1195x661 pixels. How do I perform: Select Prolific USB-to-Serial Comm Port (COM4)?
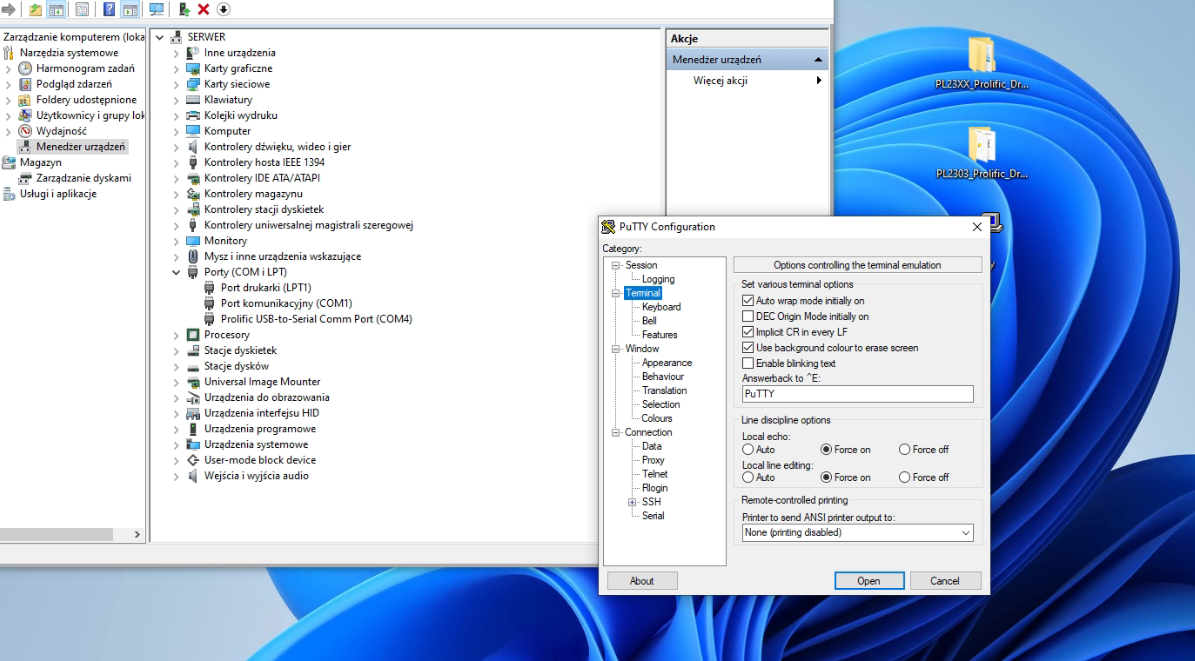316,319
